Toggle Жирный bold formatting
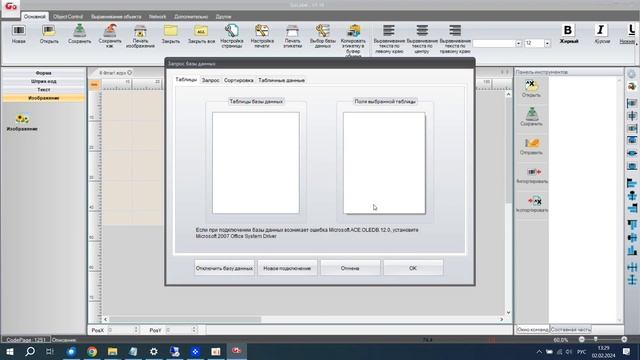 (x=568, y=31)
